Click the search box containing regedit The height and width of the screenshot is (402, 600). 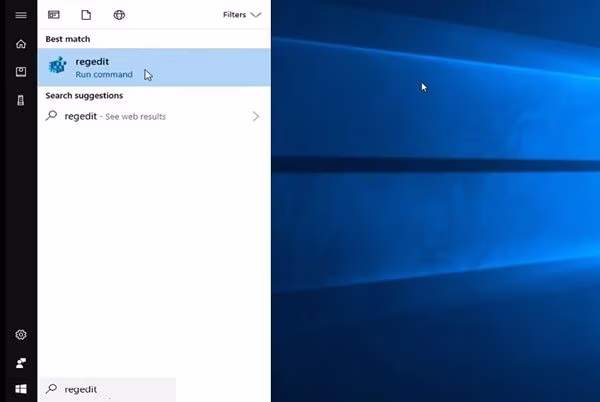coord(108,389)
